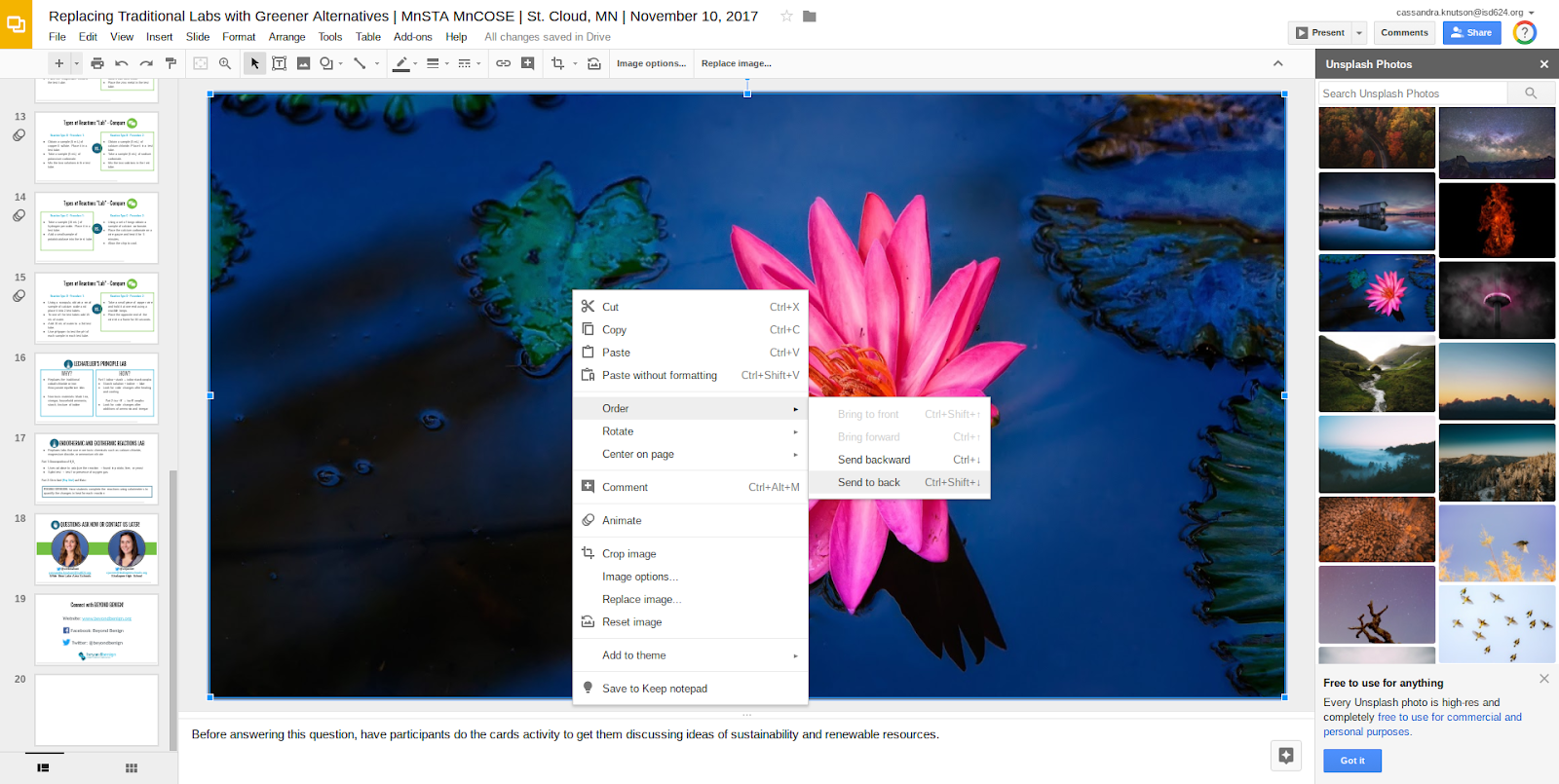Select the line tool
1559x784 pixels.
click(360, 63)
